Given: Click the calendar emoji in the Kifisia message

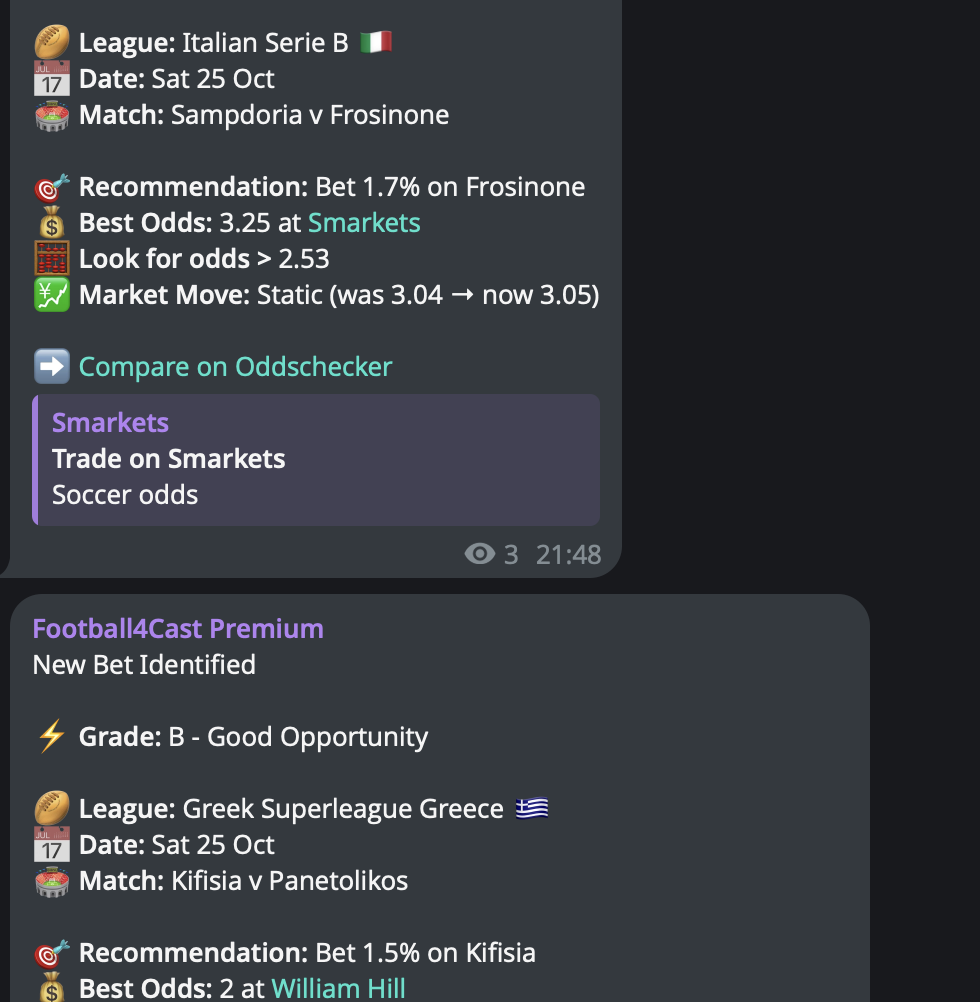Looking at the screenshot, I should (x=51, y=845).
